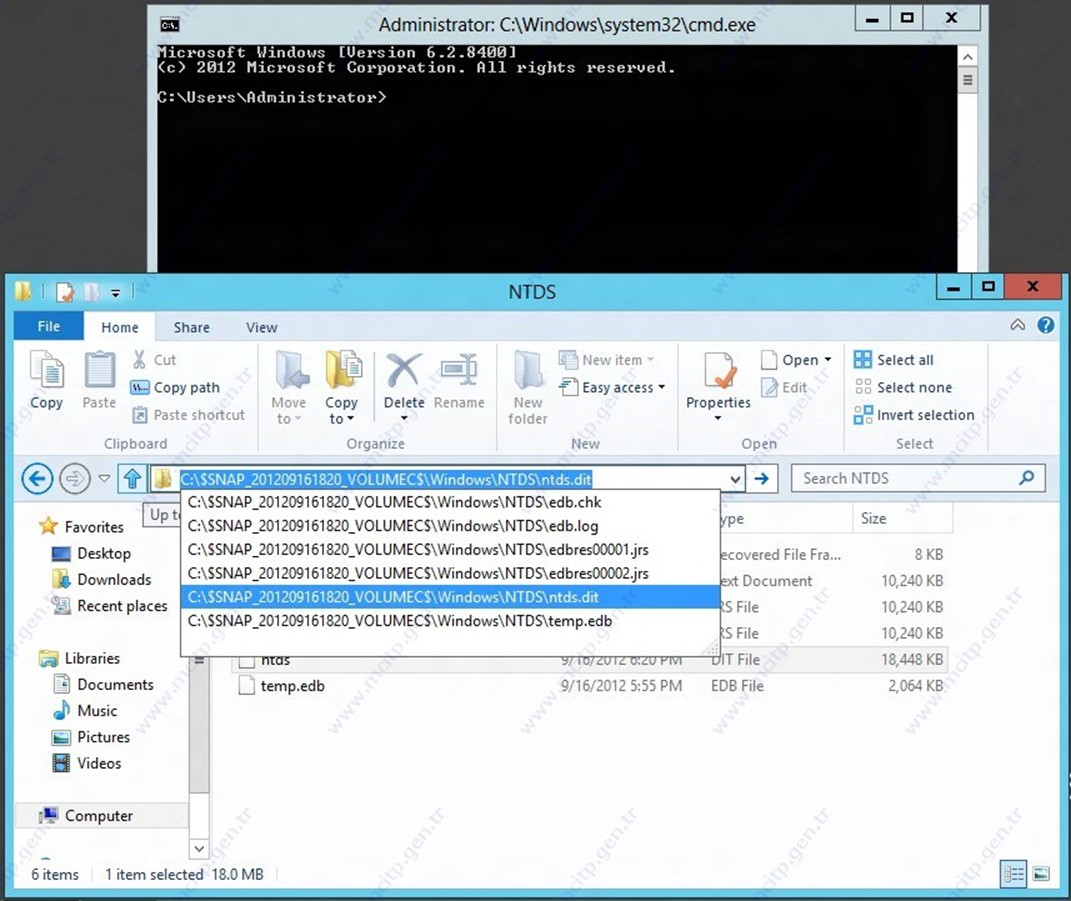Rename the selected file
This screenshot has width=1071, height=901.
[459, 382]
